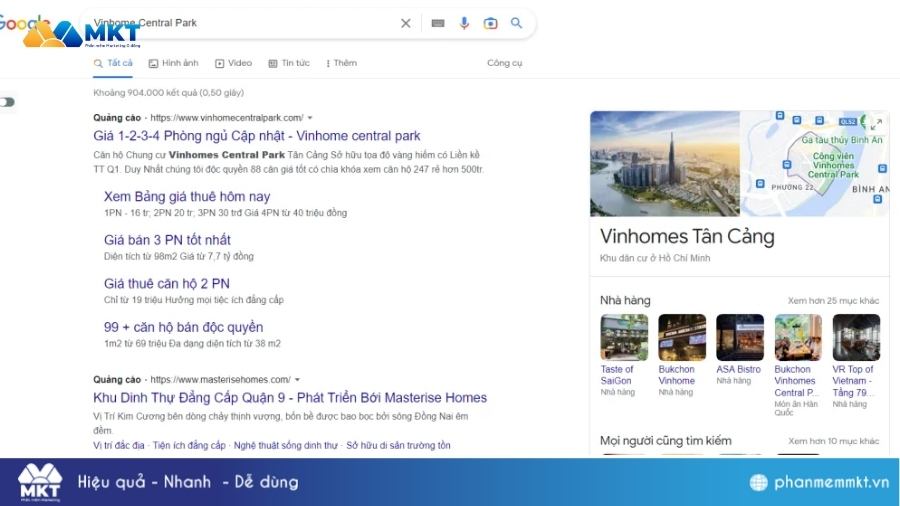Click the Nhà hàng section heading
This screenshot has width=900, height=506.
[x=625, y=300]
